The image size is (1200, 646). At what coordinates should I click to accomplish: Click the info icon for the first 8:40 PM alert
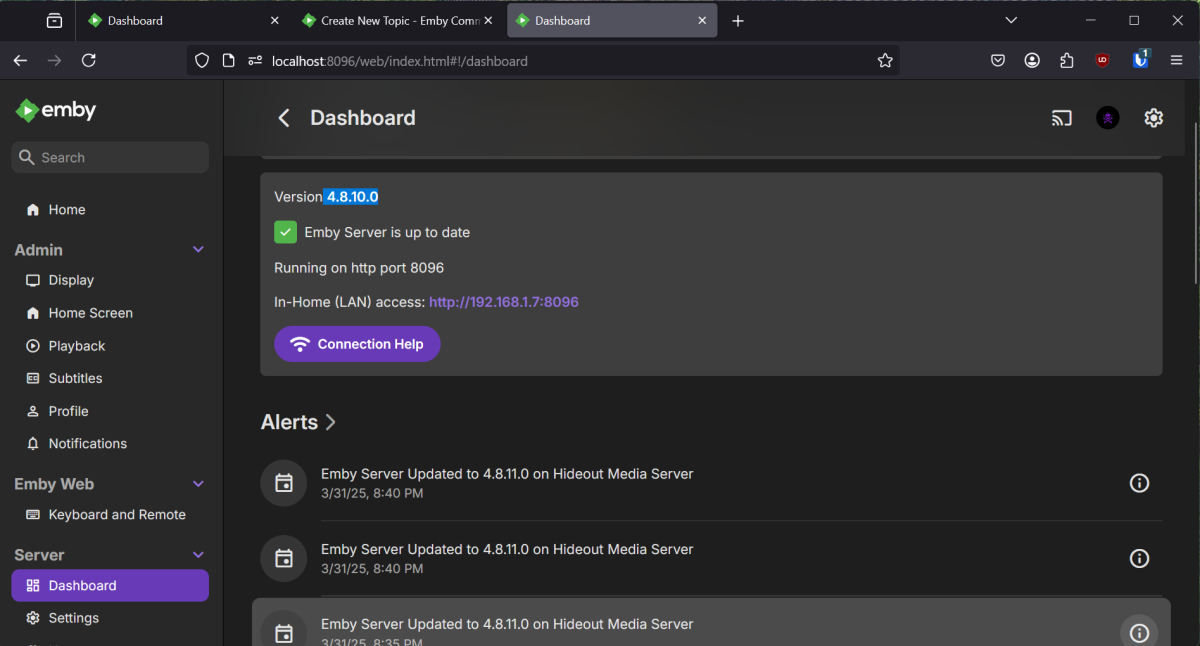1139,483
